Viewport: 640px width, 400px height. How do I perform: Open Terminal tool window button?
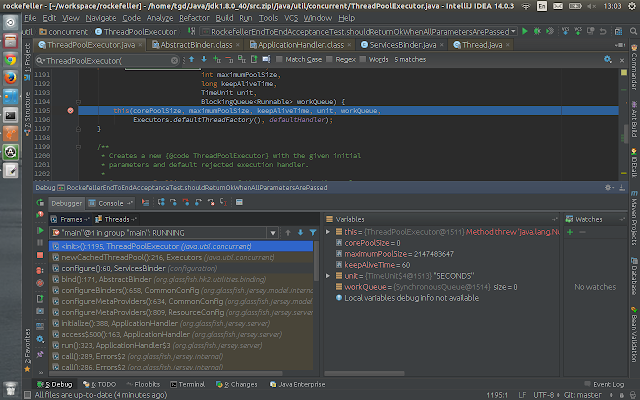pyautogui.click(x=188, y=384)
